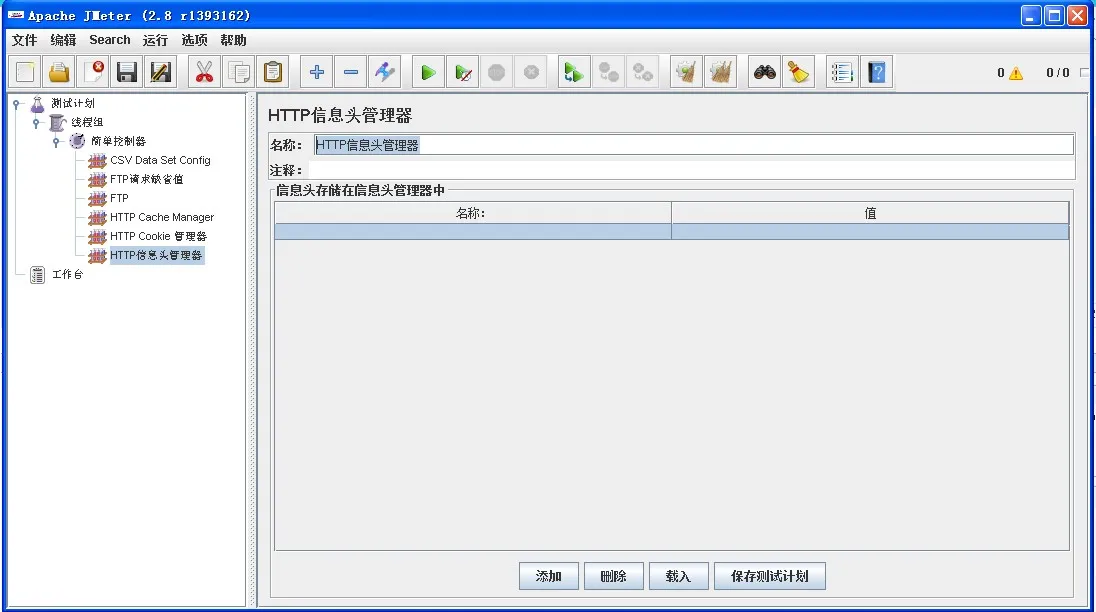
Task: Close the current test plan icon
Action: coord(93,72)
